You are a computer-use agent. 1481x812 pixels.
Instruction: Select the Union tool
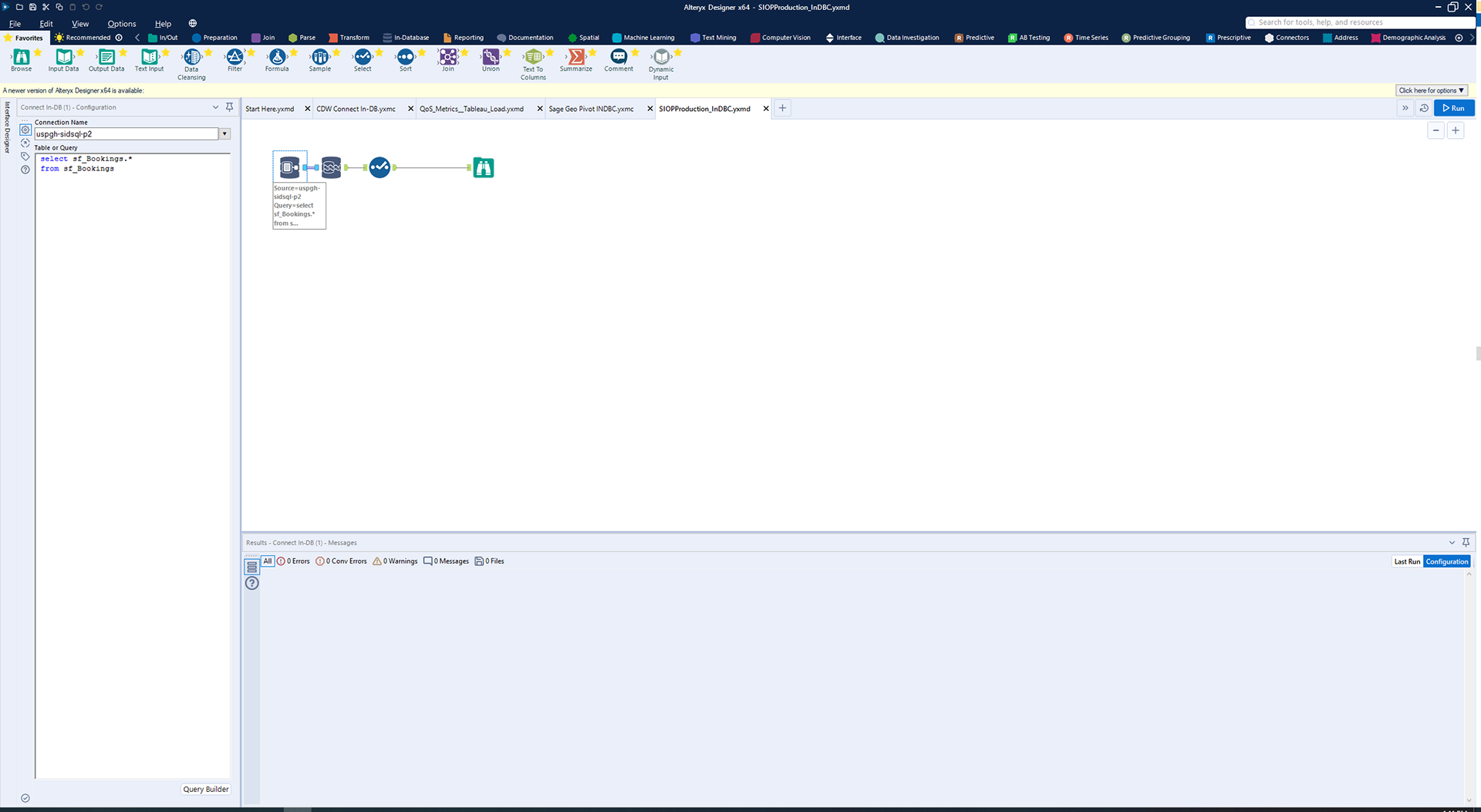[491, 60]
